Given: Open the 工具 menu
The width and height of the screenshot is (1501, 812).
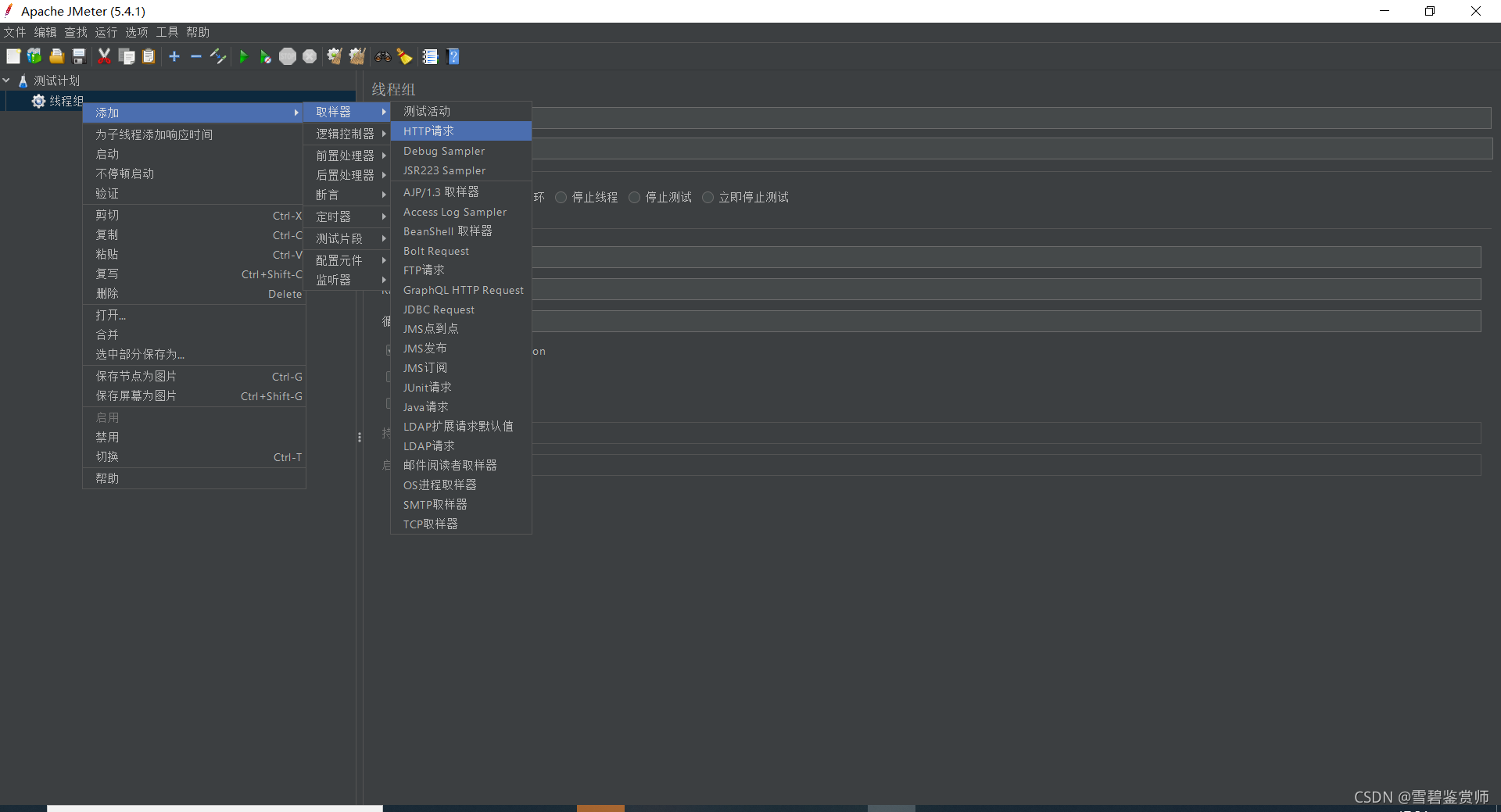Looking at the screenshot, I should pos(167,32).
